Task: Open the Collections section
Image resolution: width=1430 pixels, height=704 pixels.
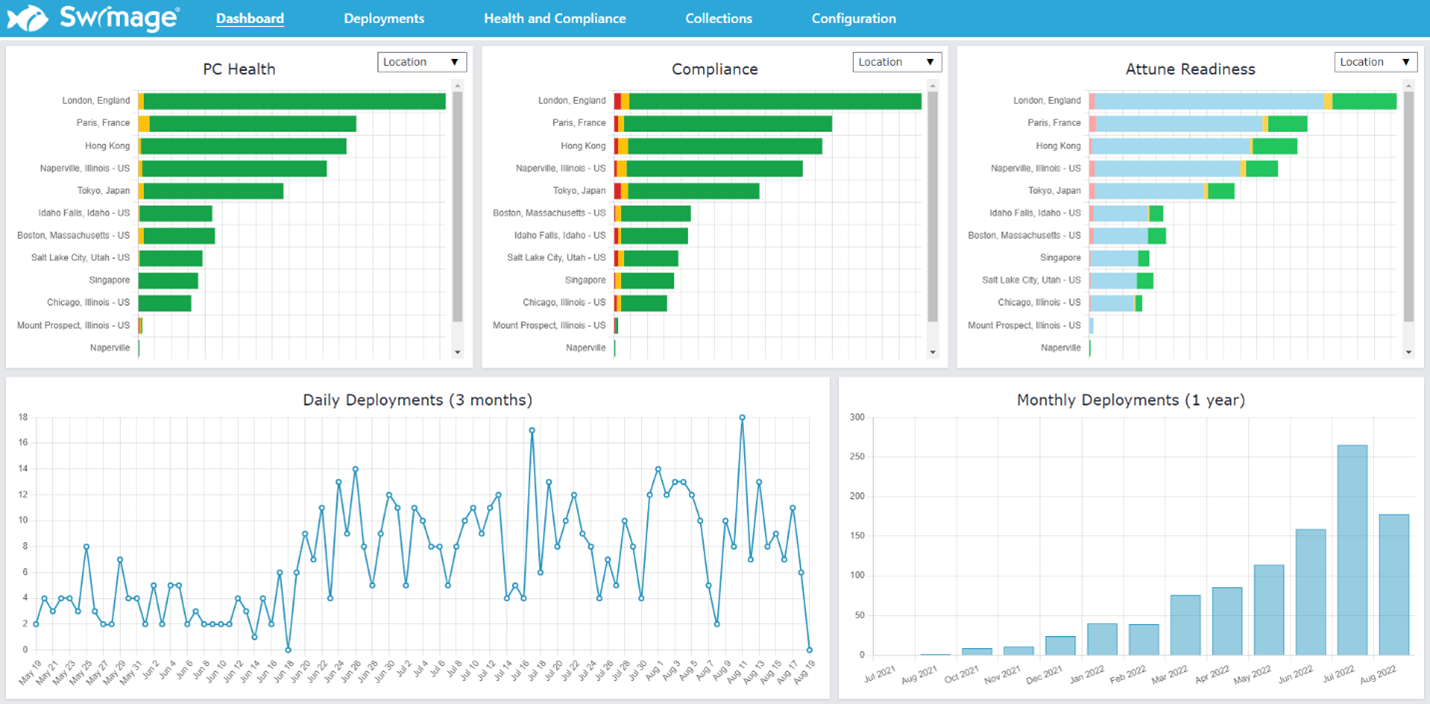Action: 718,18
